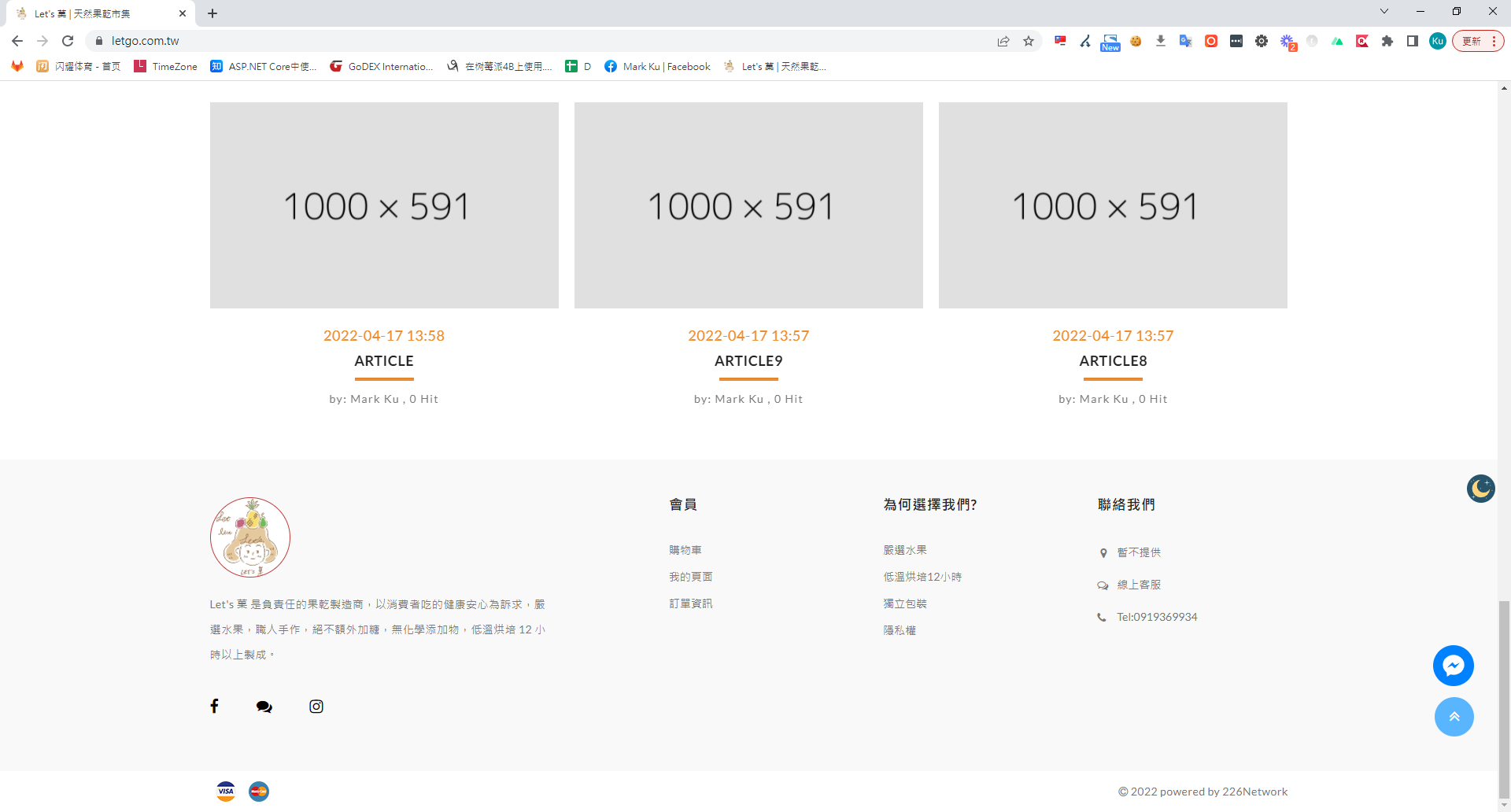
Task: Open the Ku profile menu
Action: (x=1438, y=41)
